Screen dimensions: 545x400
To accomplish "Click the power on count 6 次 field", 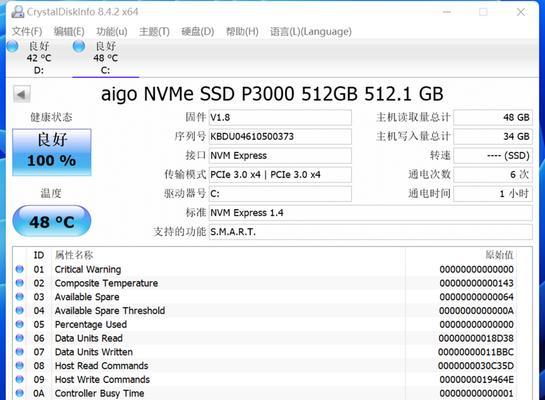I will click(x=493, y=175).
